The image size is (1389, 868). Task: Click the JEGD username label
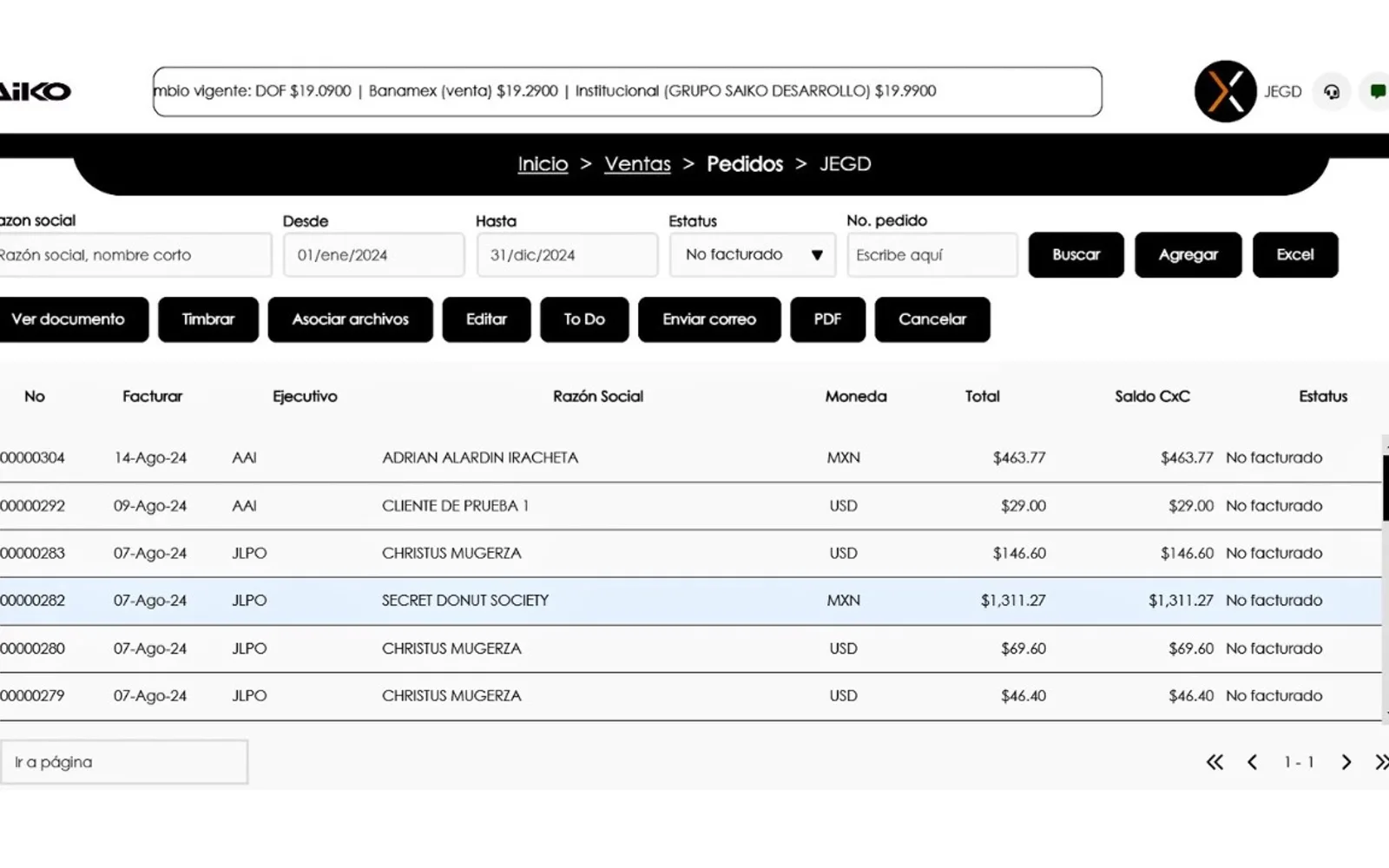coord(1282,91)
